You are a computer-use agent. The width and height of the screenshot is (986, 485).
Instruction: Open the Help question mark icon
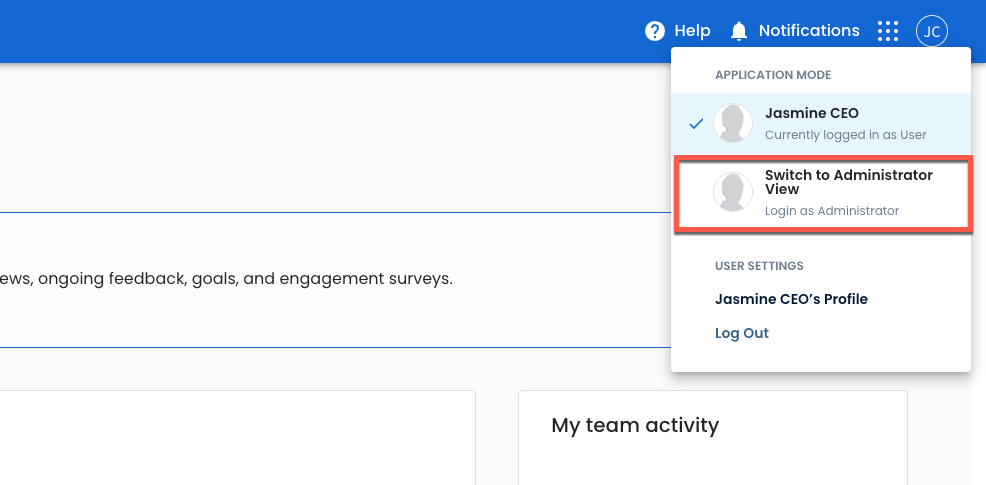click(655, 31)
